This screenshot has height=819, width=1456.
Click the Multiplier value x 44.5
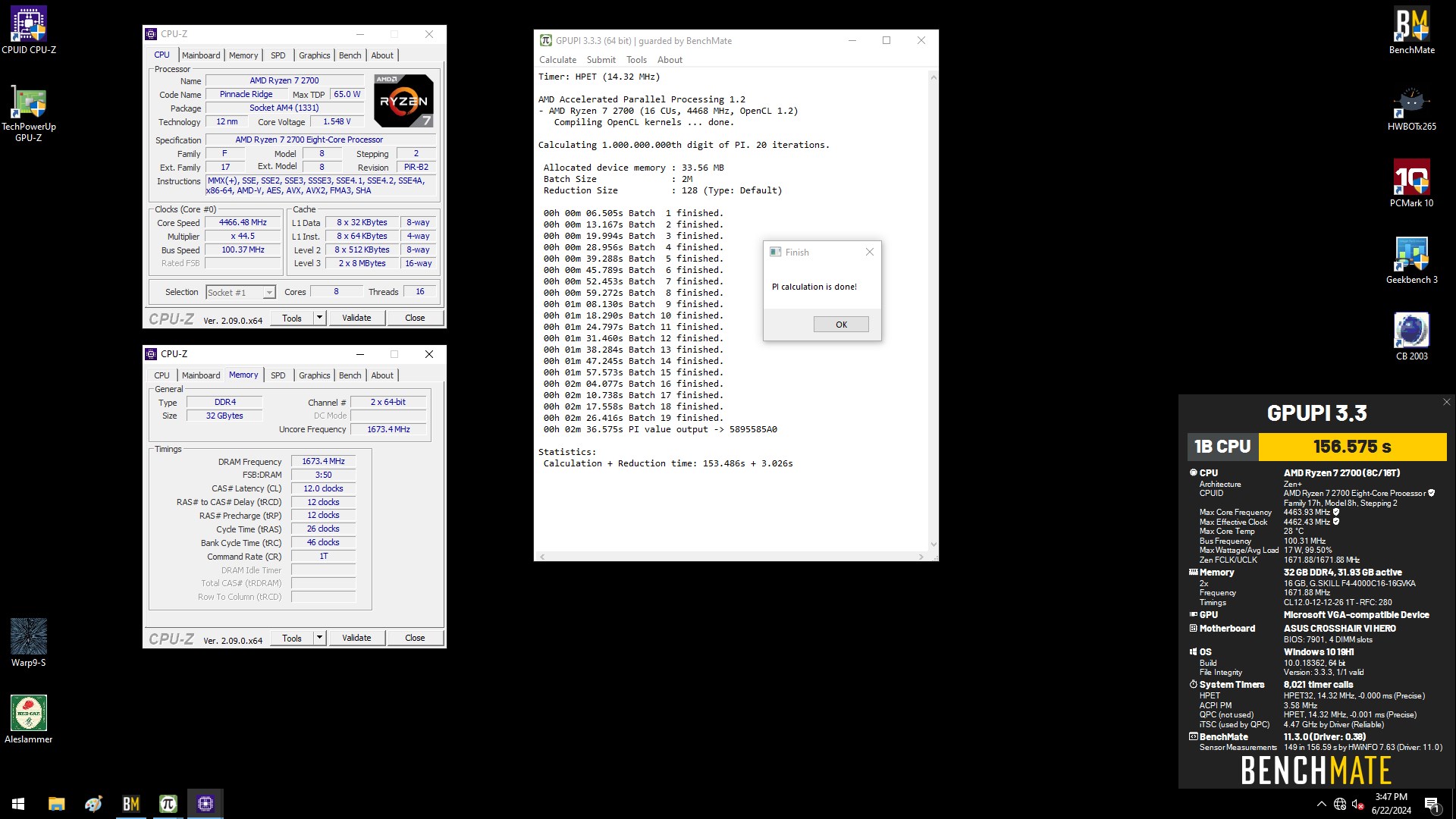click(x=243, y=237)
